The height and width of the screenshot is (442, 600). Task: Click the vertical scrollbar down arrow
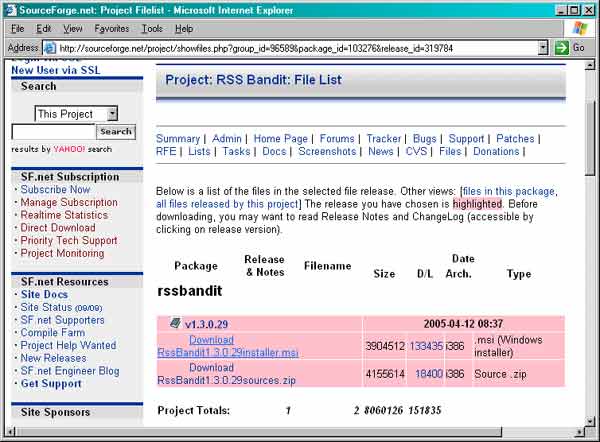pos(590,421)
